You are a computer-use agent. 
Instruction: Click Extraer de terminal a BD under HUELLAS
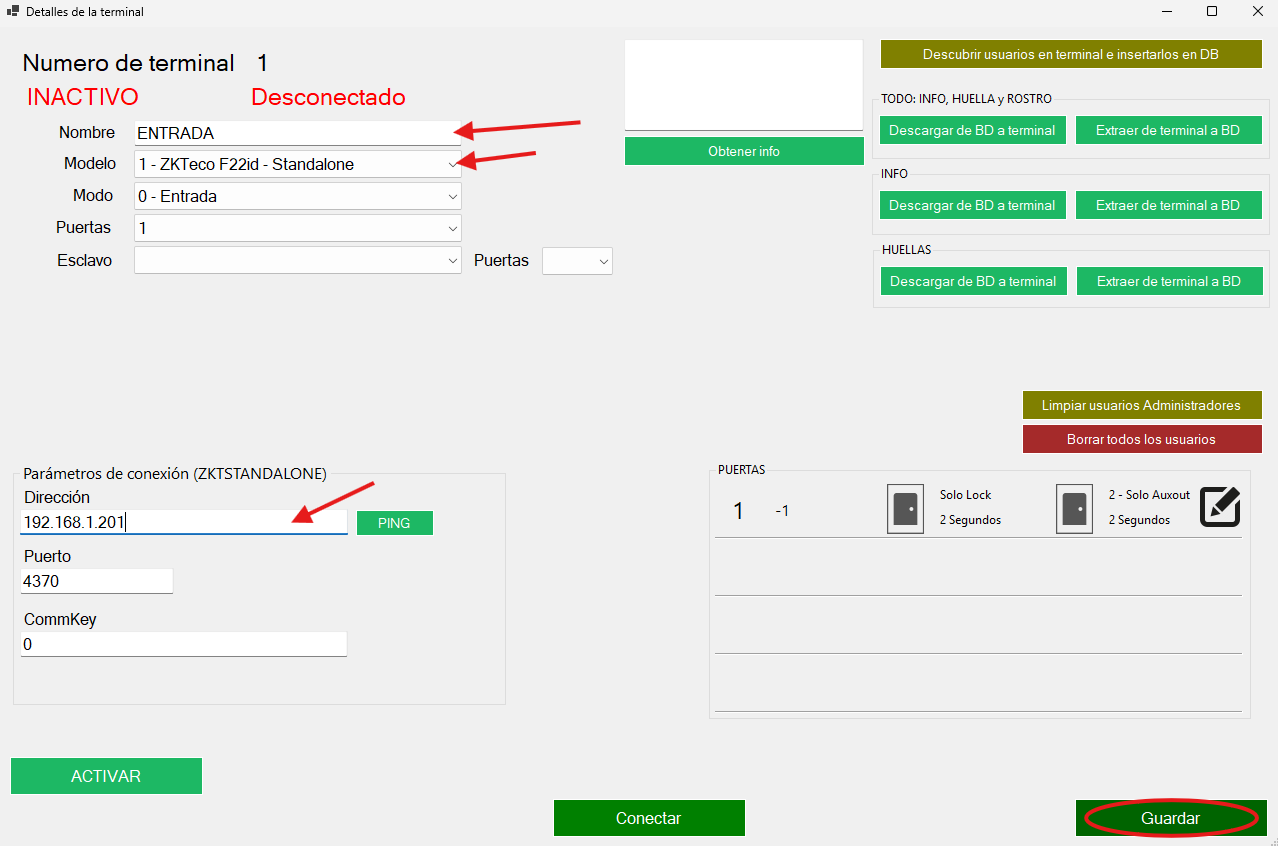1168,281
